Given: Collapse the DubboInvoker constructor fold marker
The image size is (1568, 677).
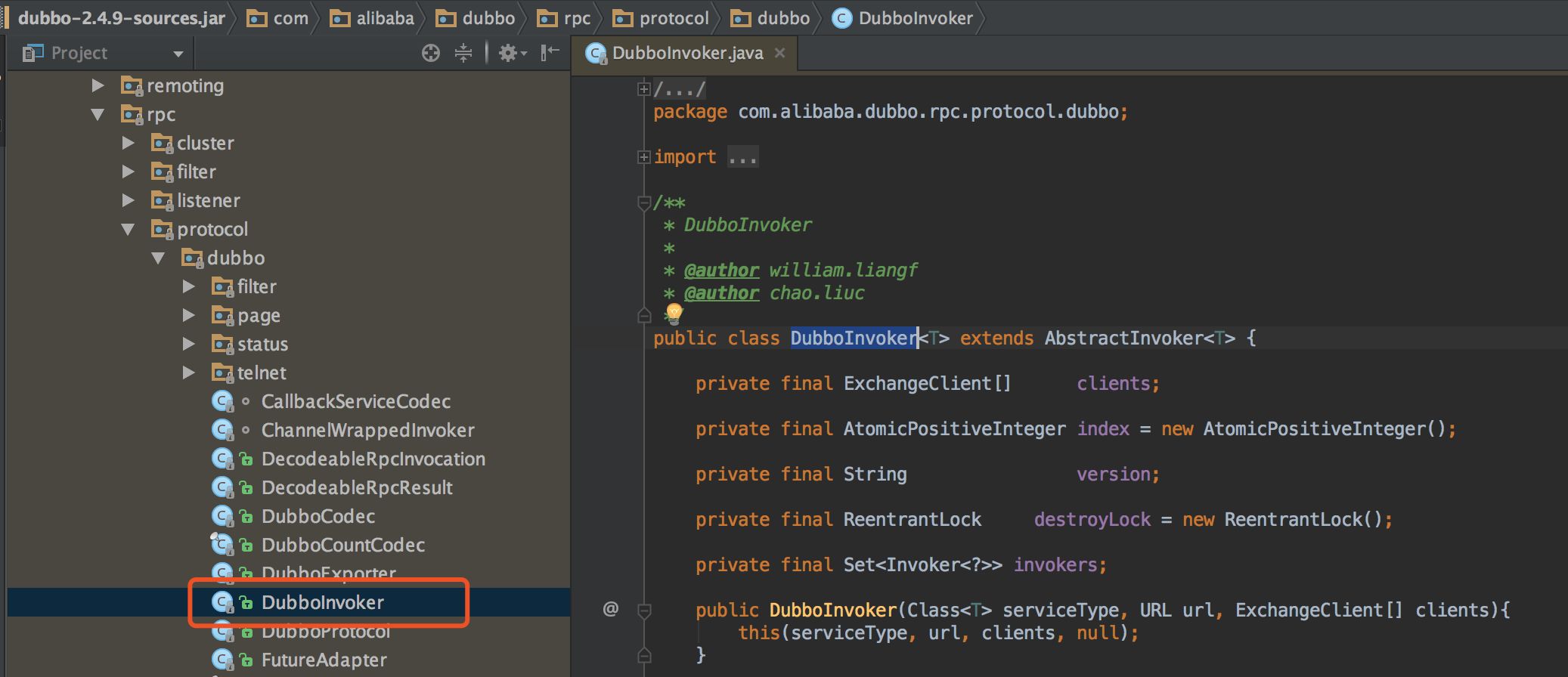Looking at the screenshot, I should (644, 611).
